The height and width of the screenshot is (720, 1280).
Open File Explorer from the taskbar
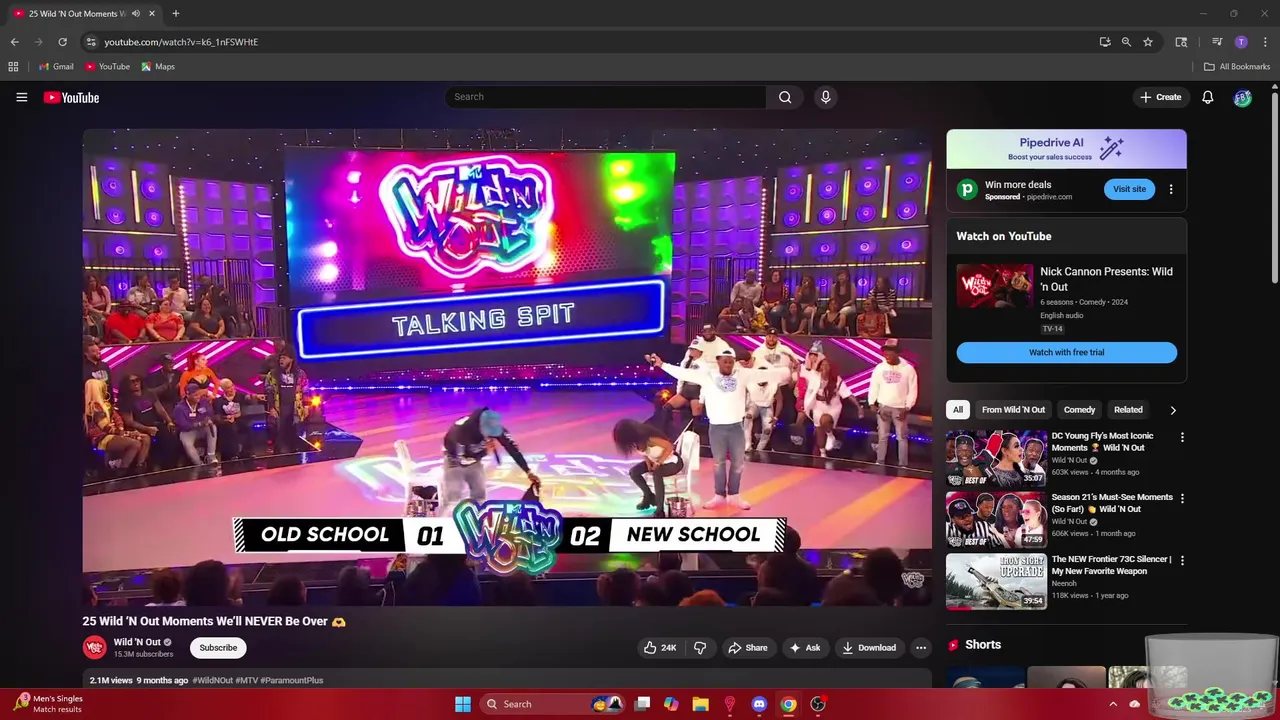click(700, 704)
